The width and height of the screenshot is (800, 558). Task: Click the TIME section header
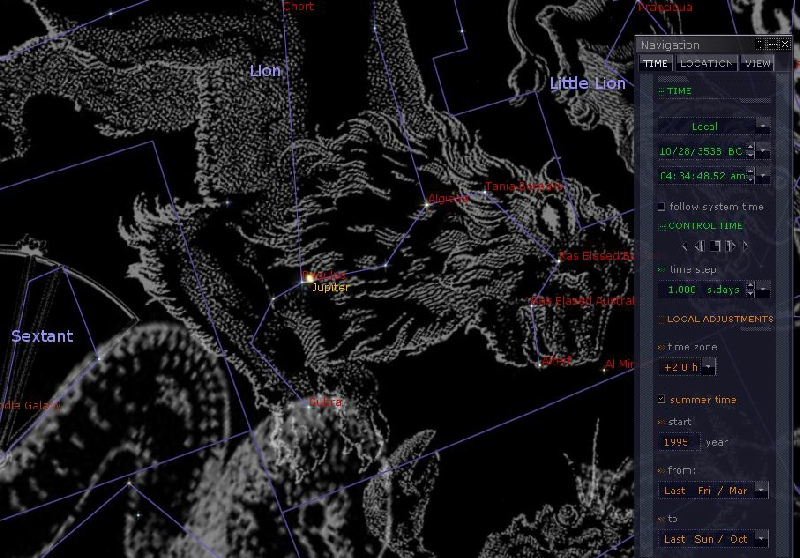point(674,91)
